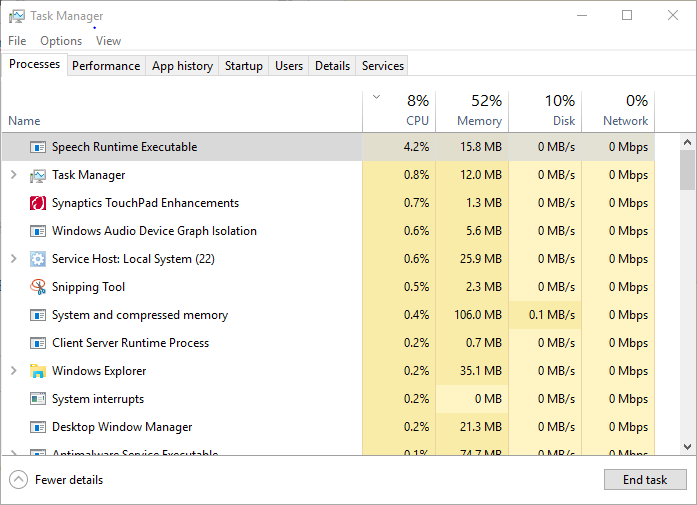This screenshot has width=697, height=505.
Task: Click the scrollbar up arrow
Action: [x=687, y=142]
